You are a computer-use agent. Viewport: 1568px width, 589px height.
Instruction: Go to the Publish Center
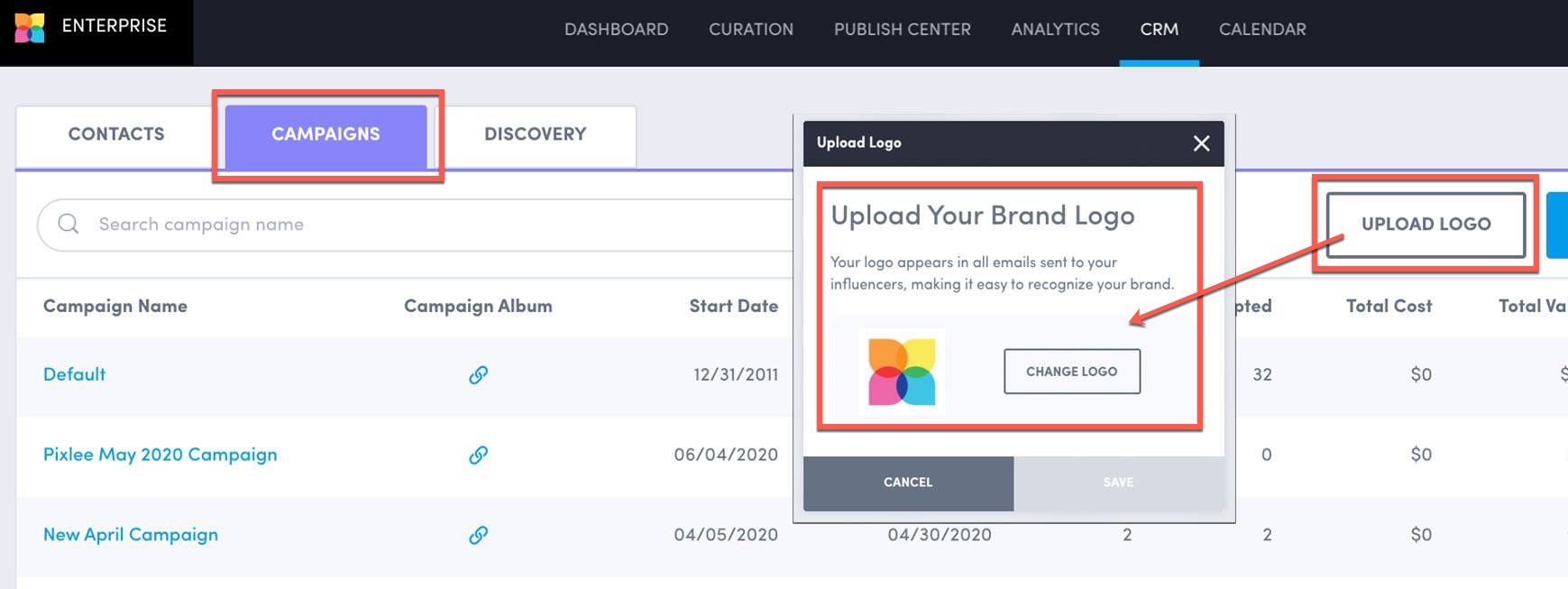click(x=902, y=28)
